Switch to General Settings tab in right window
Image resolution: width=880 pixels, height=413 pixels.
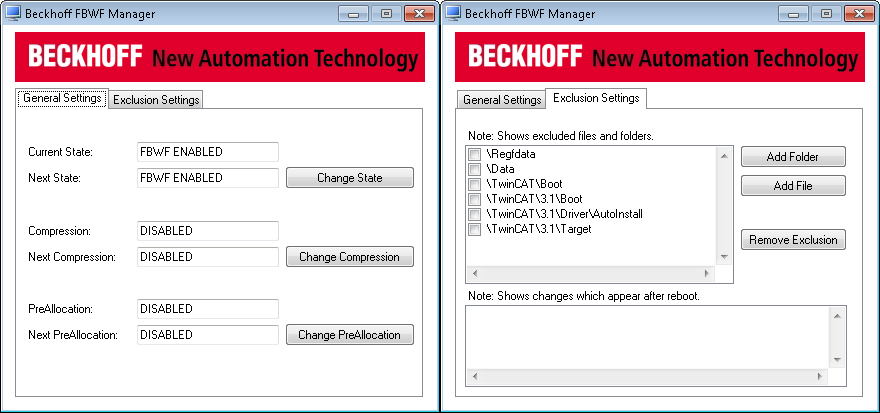pyautogui.click(x=502, y=100)
